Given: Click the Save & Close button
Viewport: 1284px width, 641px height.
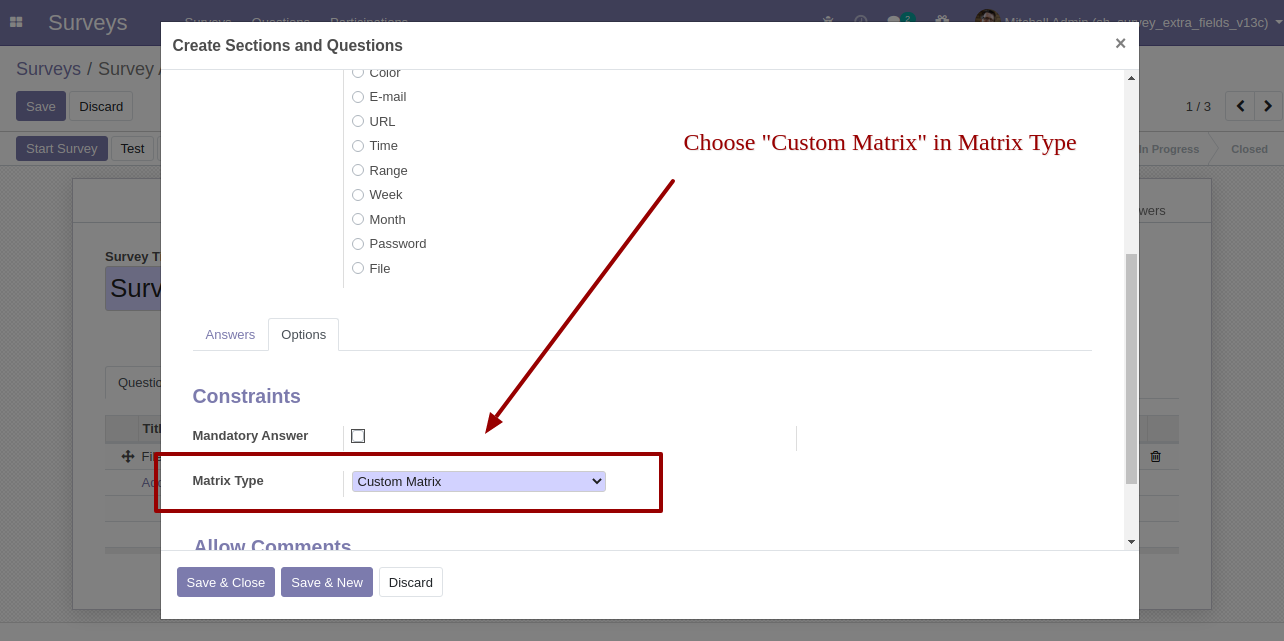Looking at the screenshot, I should (x=226, y=582).
